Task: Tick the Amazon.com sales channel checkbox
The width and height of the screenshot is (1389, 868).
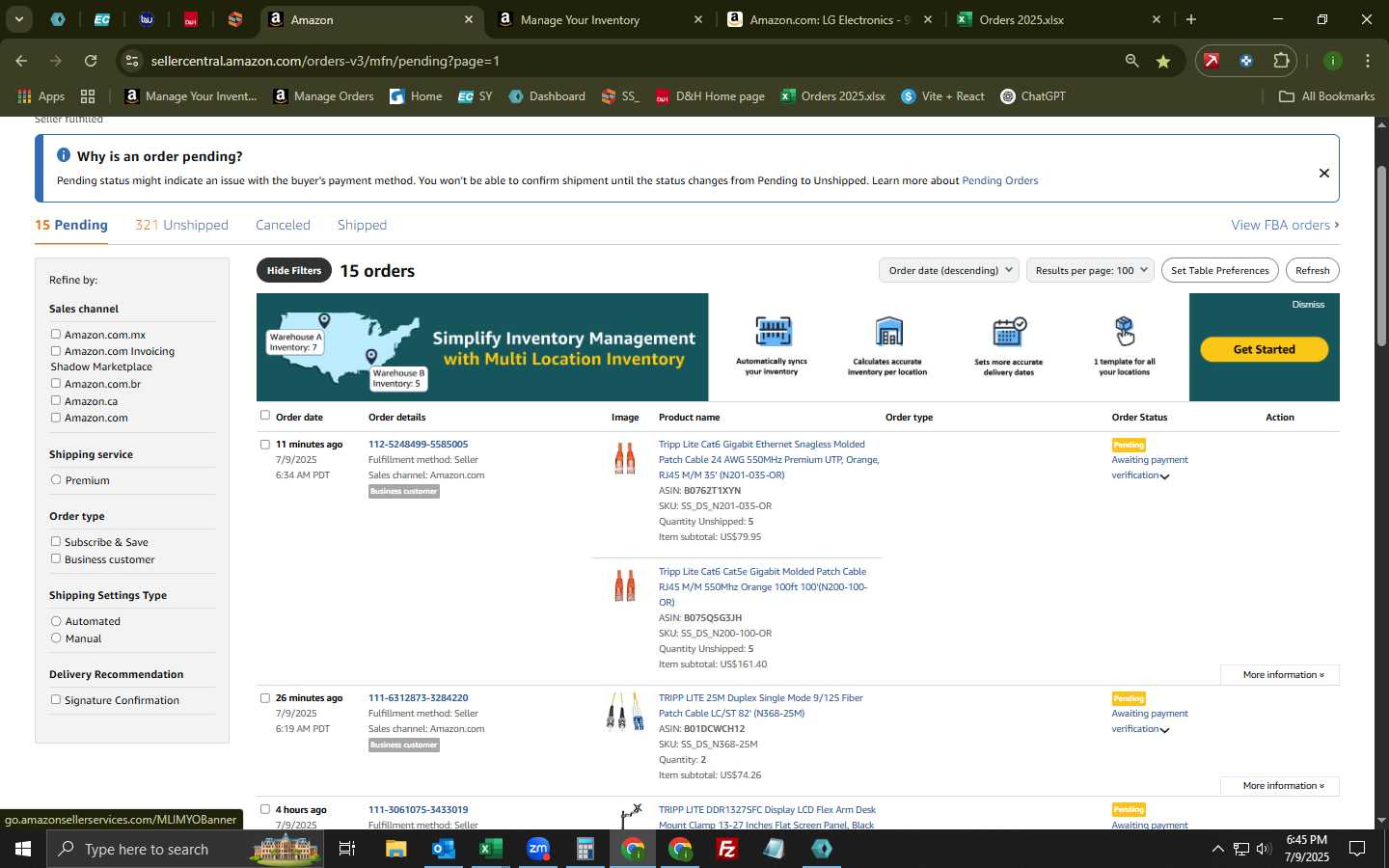Action: pos(56,418)
